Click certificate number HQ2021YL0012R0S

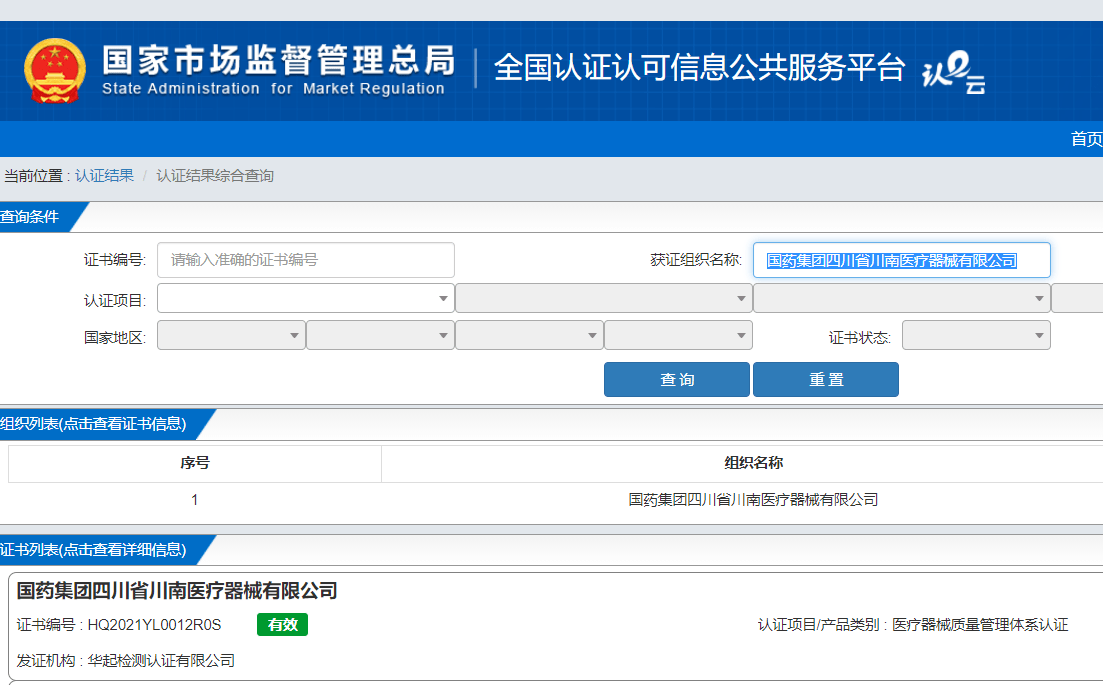[154, 625]
